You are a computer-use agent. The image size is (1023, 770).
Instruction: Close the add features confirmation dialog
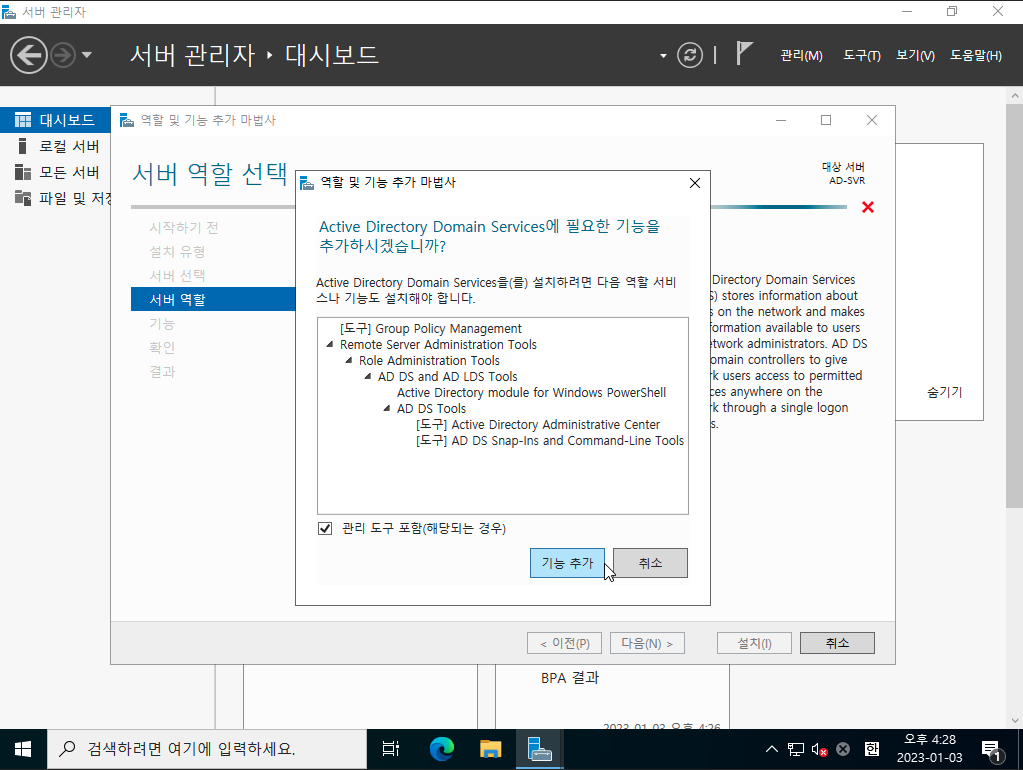695,183
